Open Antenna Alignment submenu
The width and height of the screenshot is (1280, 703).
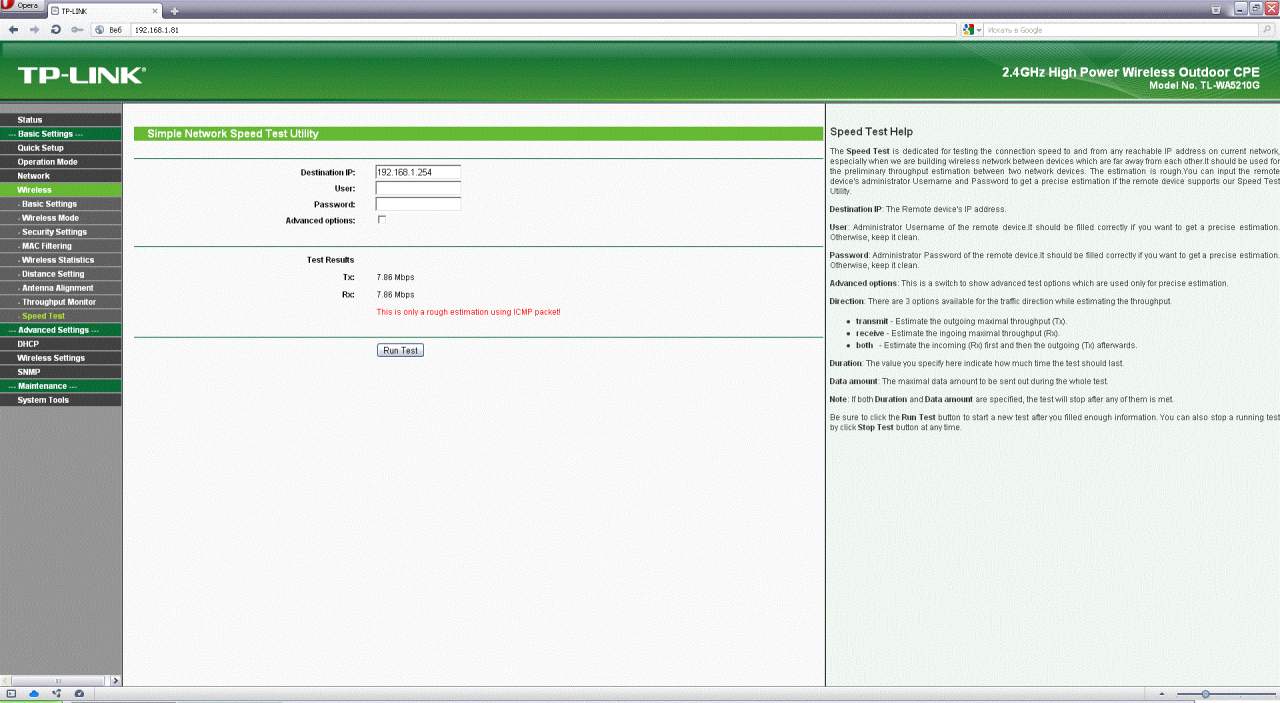click(x=61, y=288)
